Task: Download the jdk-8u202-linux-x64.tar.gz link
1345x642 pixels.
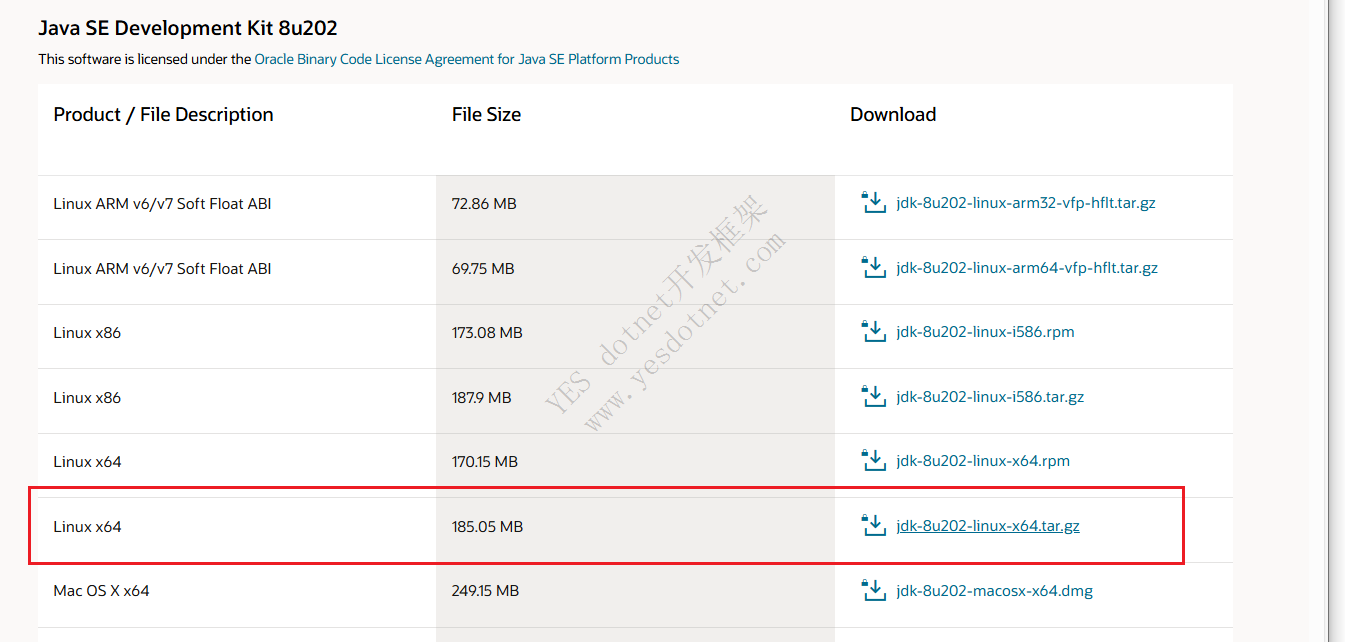Action: click(x=988, y=526)
